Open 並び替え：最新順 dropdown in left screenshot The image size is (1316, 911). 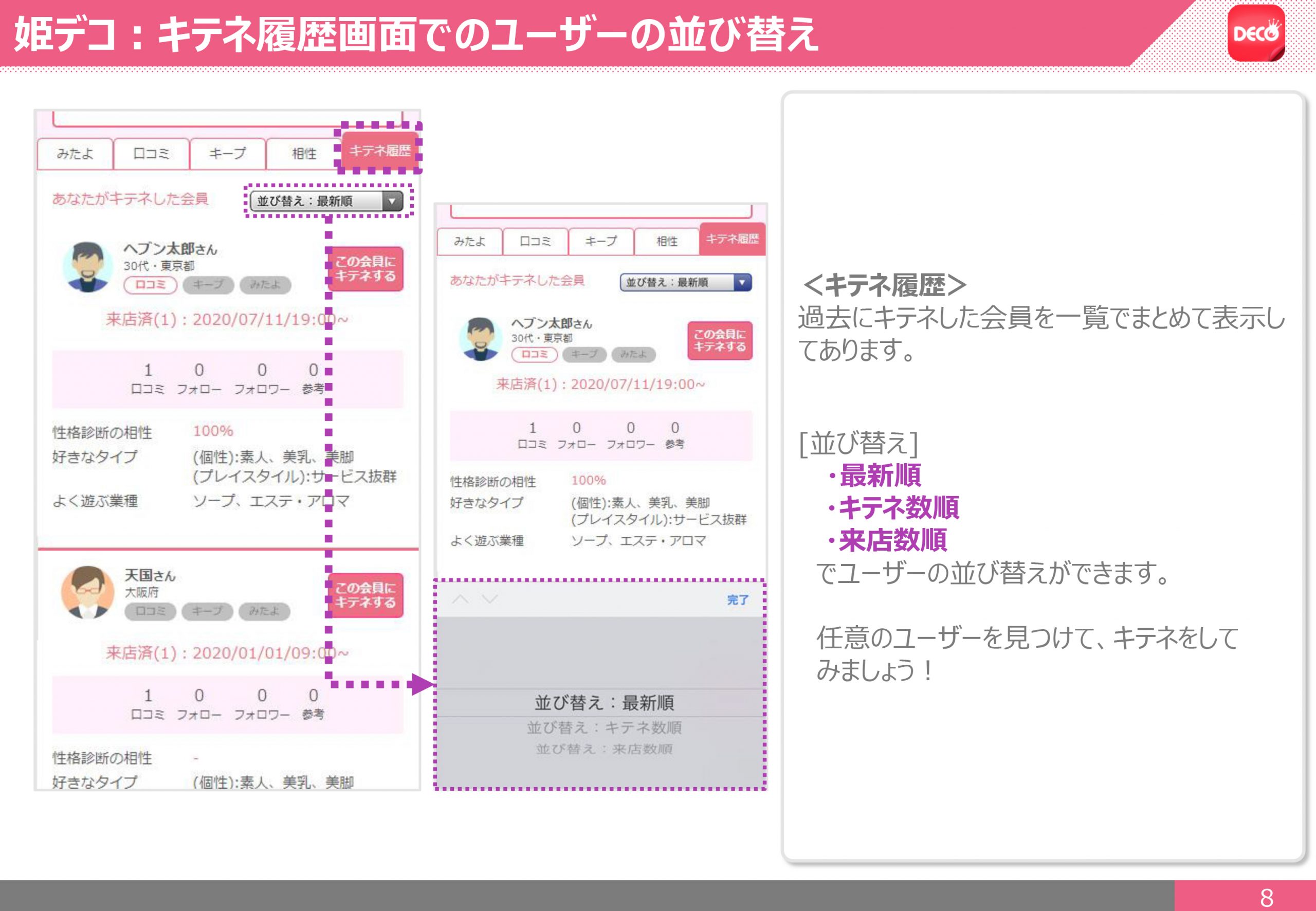click(326, 201)
